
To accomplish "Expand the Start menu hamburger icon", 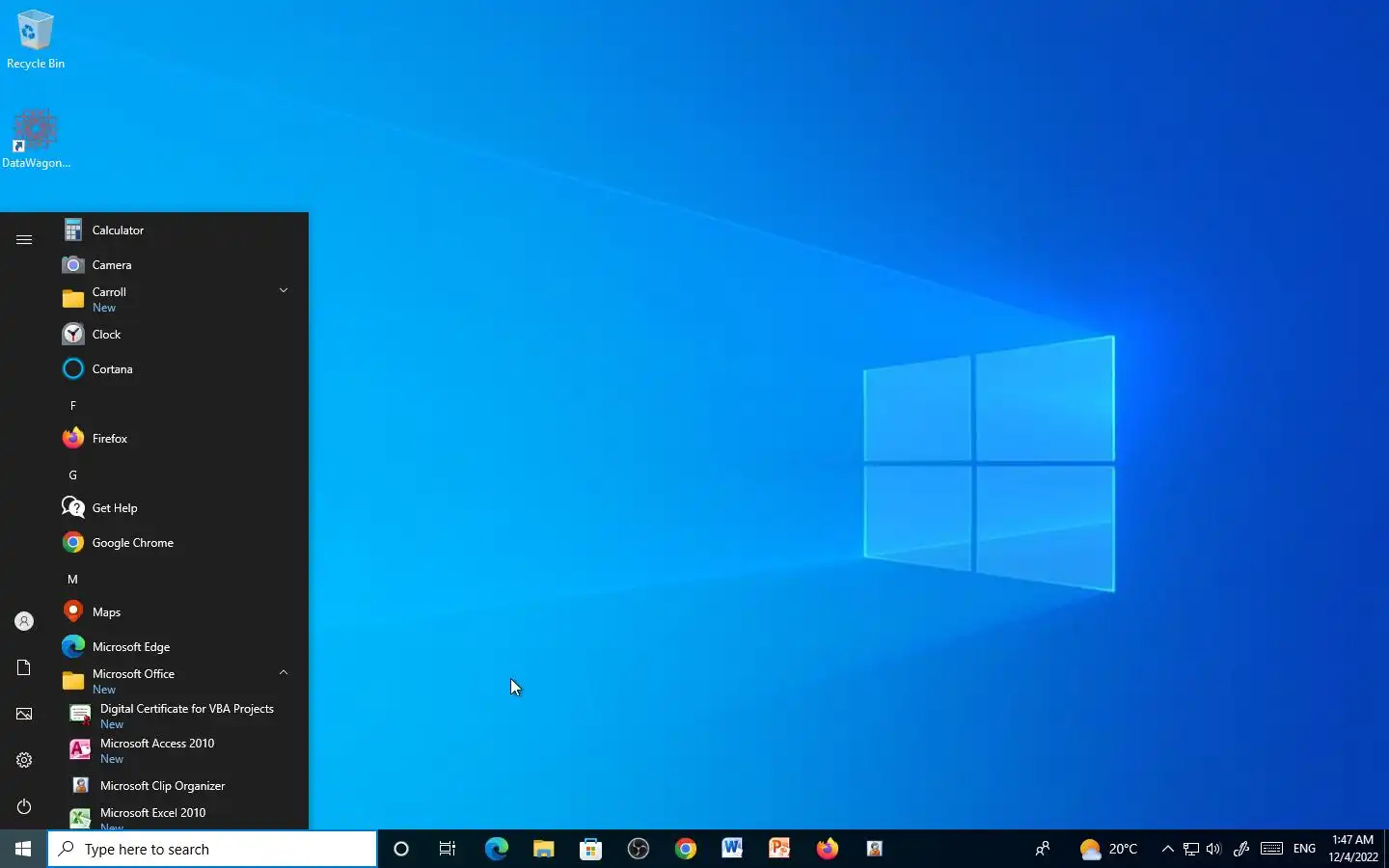I will (24, 239).
